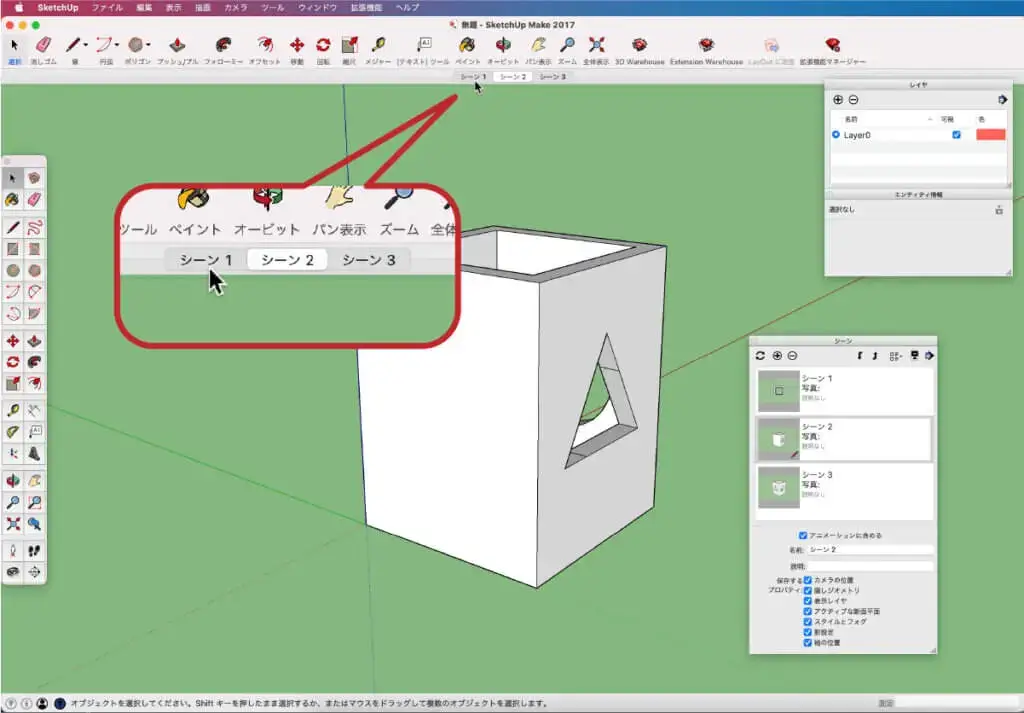Toggle the camera location (カメラの位置) property checkbox
1024x713 pixels.
coord(808,580)
